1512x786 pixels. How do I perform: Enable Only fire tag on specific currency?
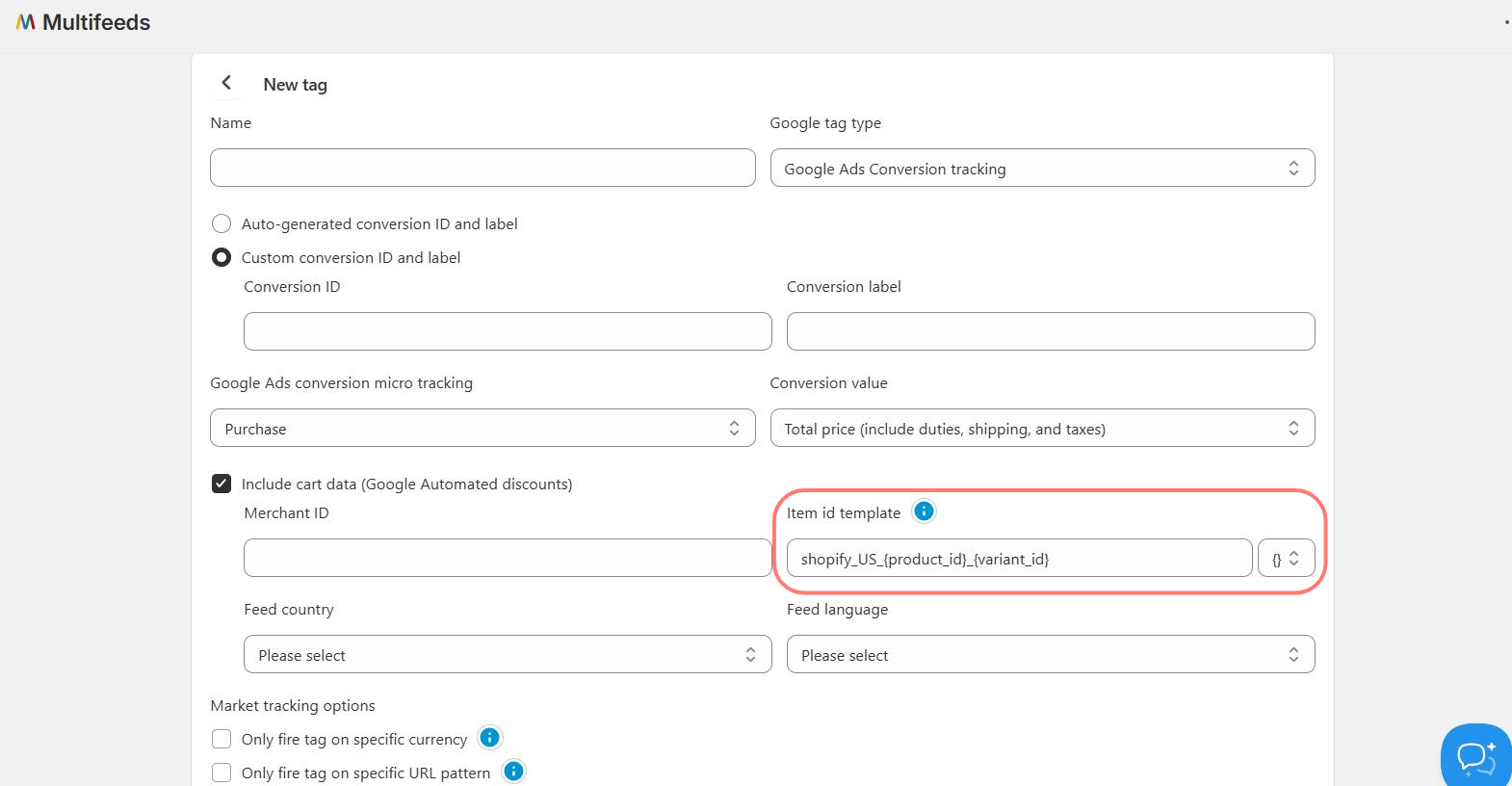pyautogui.click(x=222, y=739)
